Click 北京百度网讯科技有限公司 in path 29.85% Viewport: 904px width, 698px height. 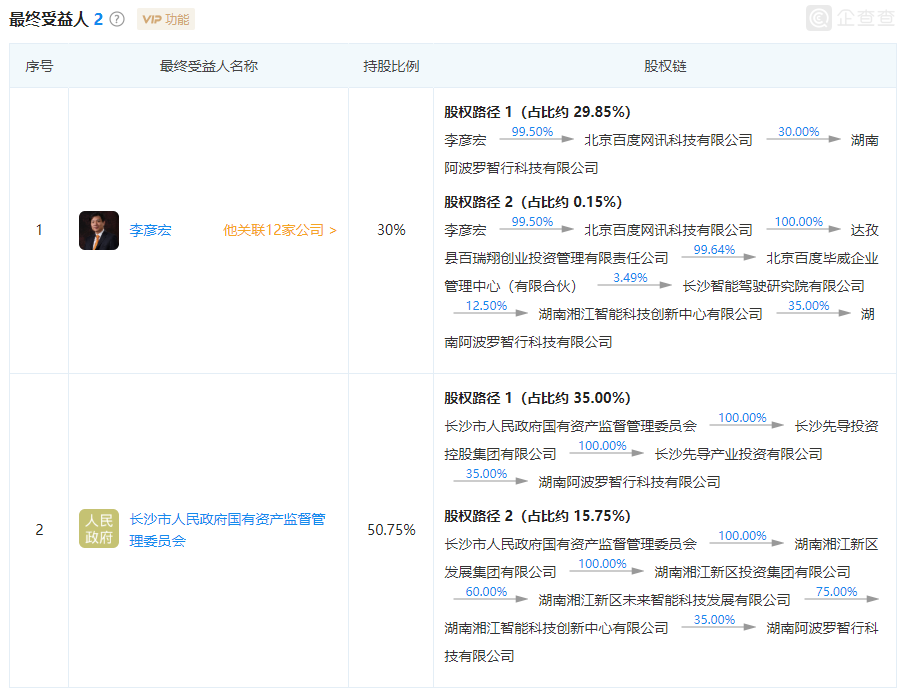(668, 141)
